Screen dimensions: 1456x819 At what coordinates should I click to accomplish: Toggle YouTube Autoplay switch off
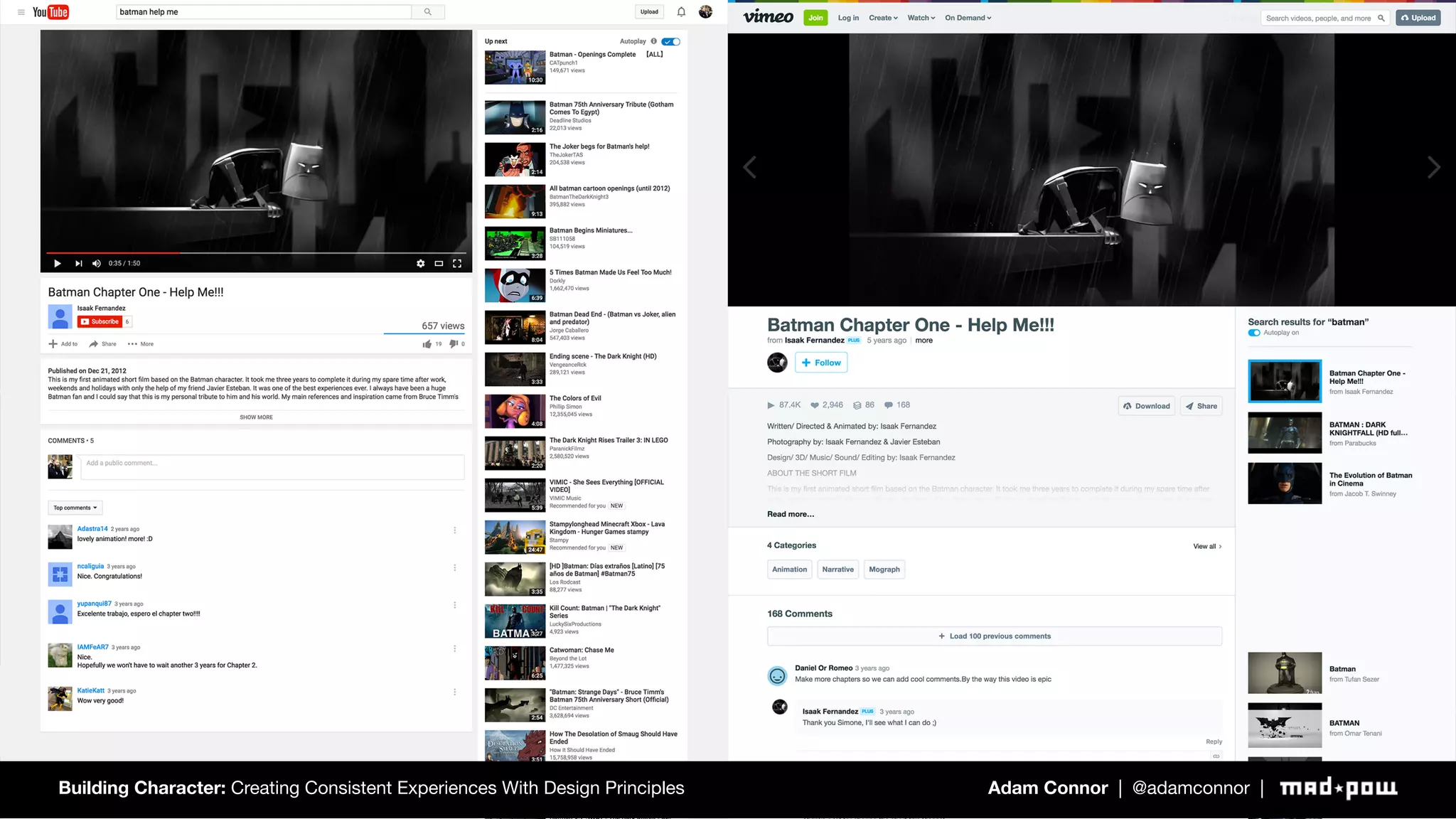coord(670,41)
